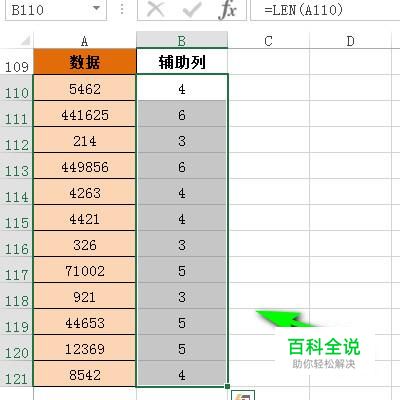
Task: Click the formula bar containing =LEN(A110)
Action: point(325,10)
